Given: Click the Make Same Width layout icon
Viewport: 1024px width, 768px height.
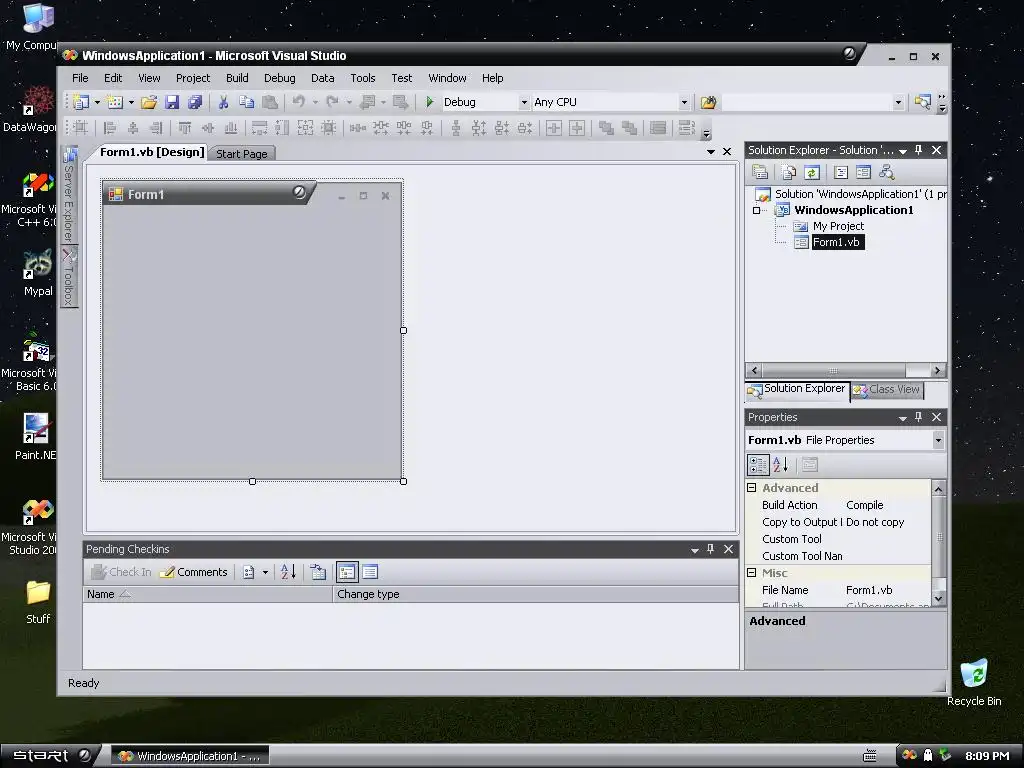Looking at the screenshot, I should point(259,128).
